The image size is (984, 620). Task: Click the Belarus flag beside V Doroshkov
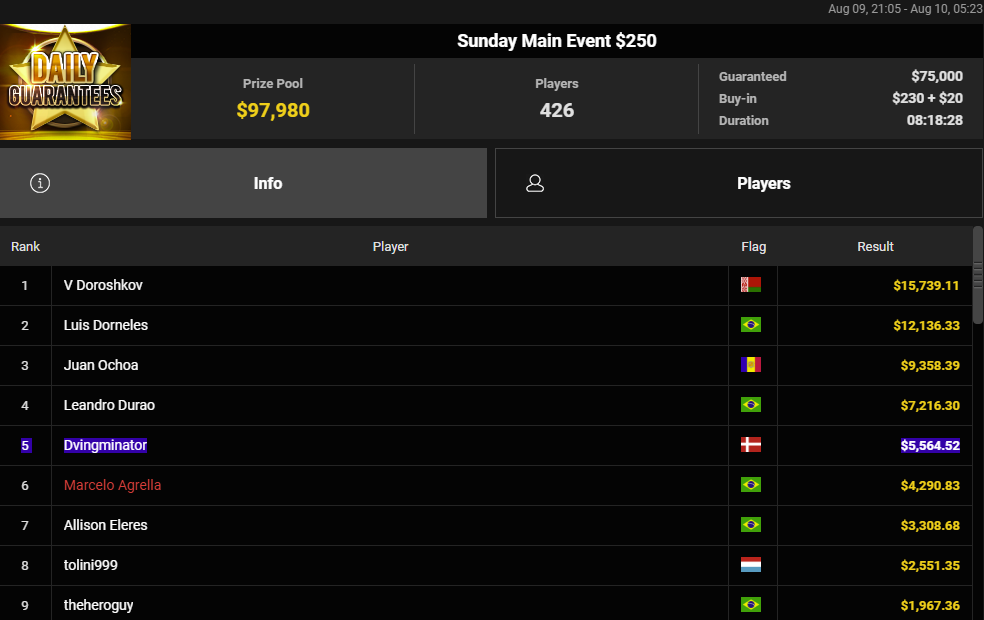point(751,285)
